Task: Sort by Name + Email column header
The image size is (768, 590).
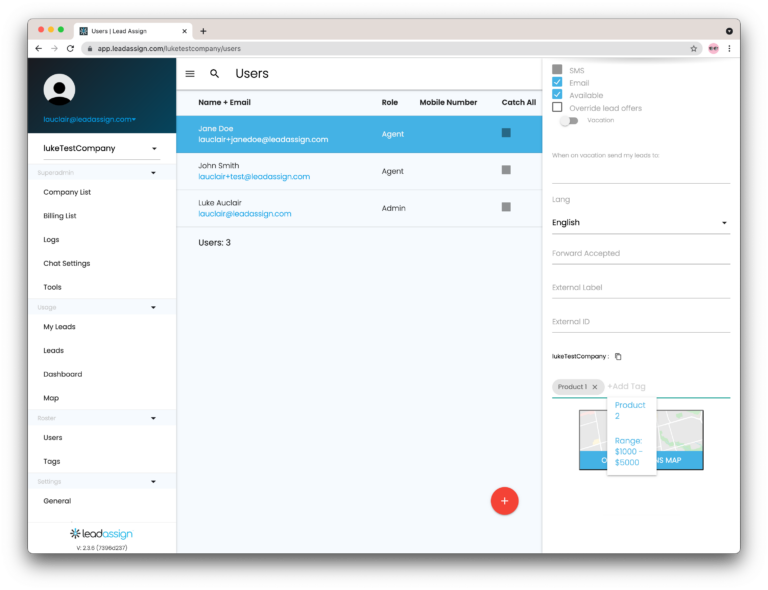Action: tap(224, 102)
